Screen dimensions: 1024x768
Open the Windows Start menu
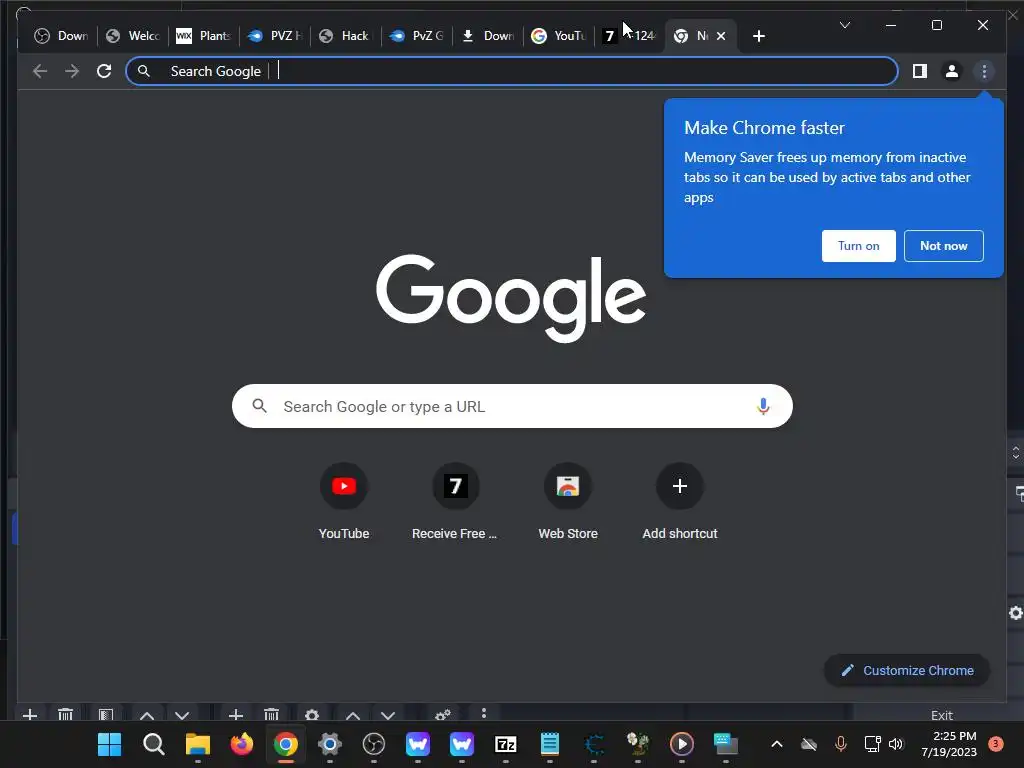tap(109, 744)
